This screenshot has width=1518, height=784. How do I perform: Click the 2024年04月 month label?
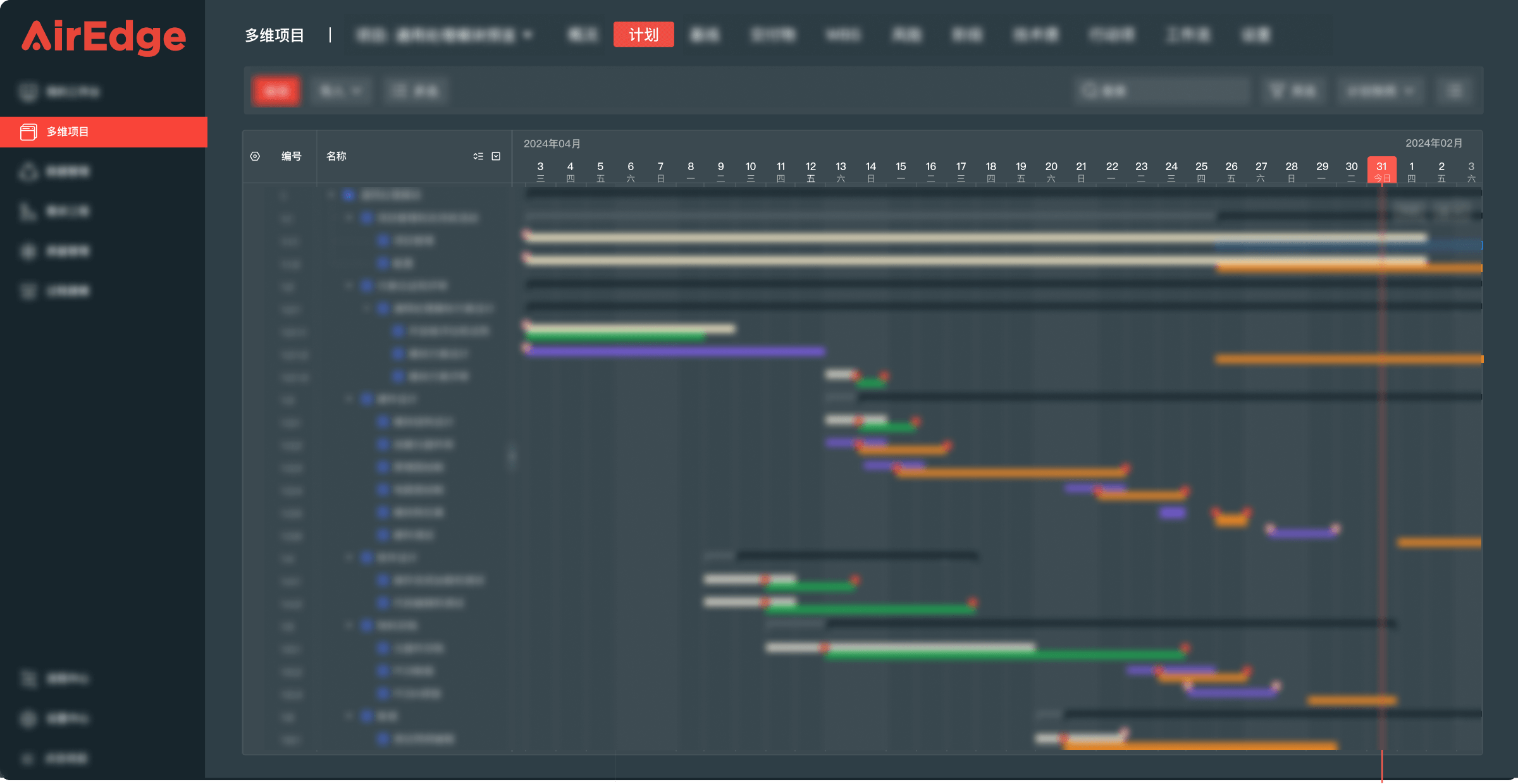pyautogui.click(x=552, y=144)
